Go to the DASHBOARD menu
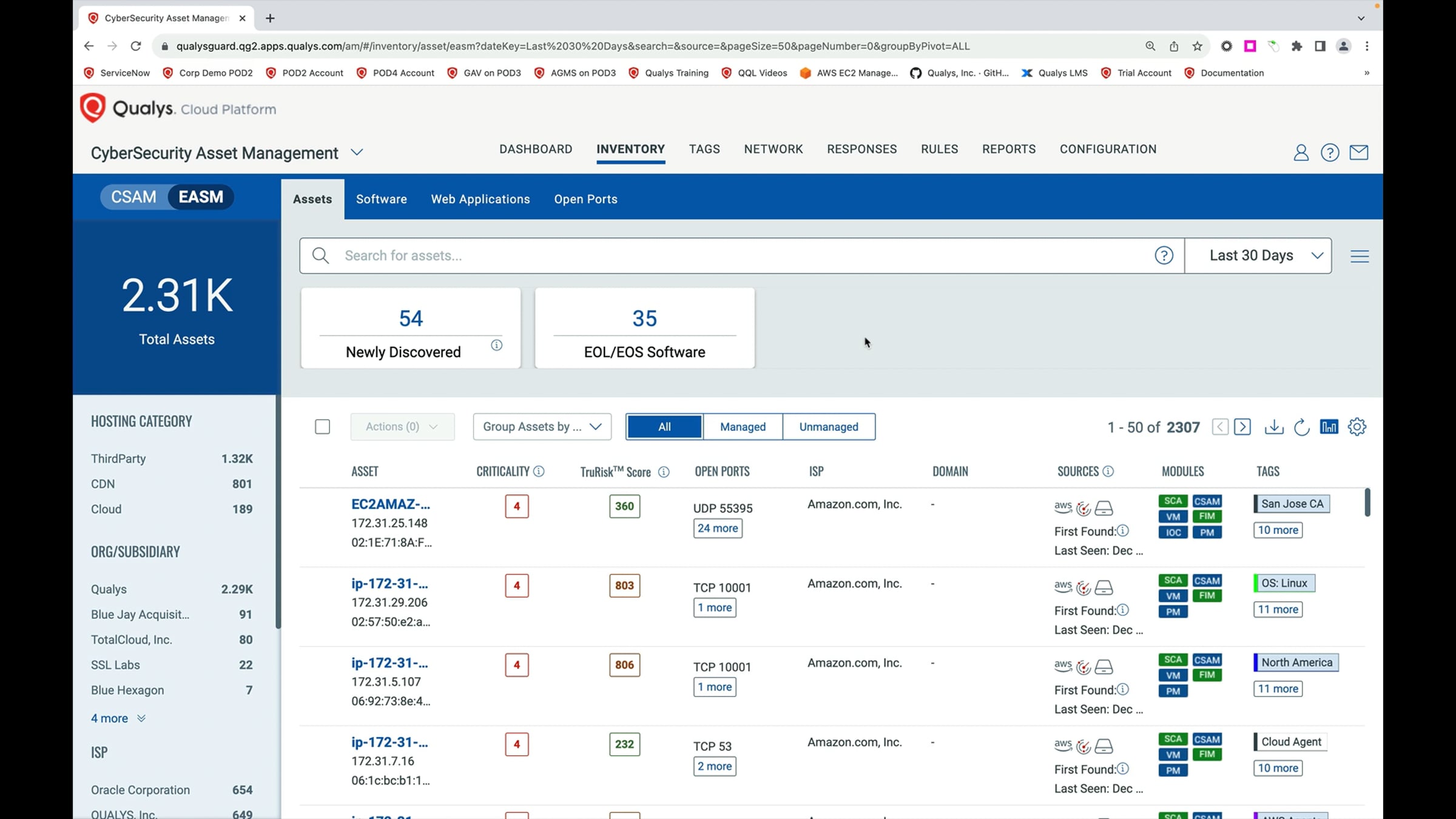The image size is (1456, 819). 535,149
